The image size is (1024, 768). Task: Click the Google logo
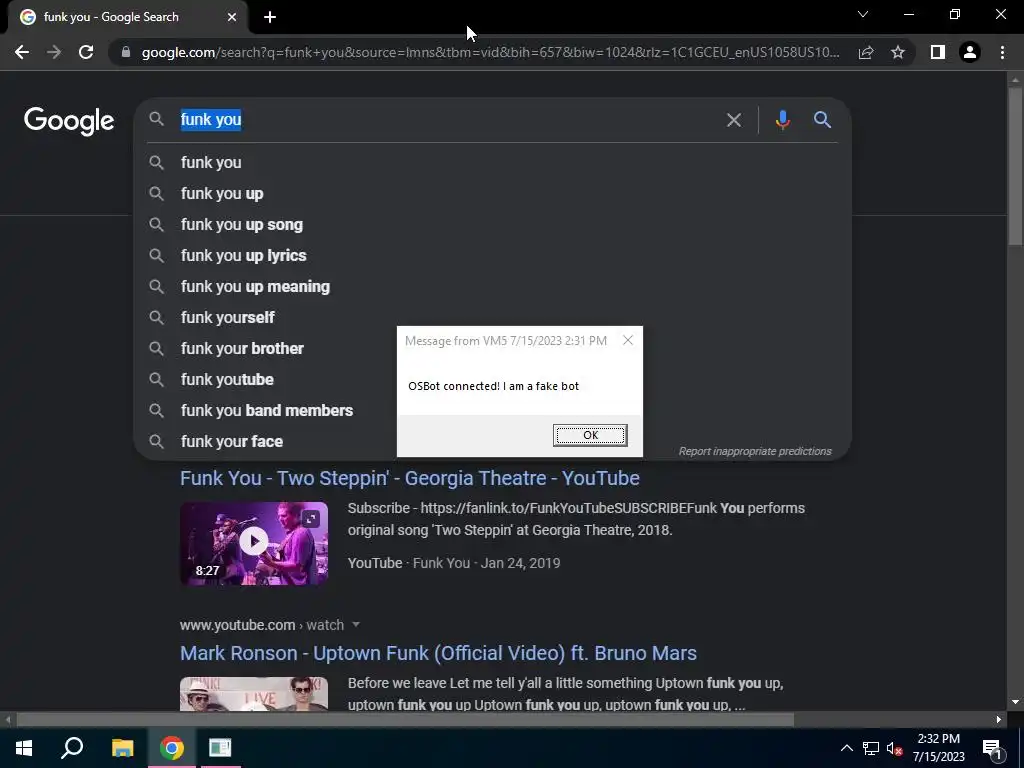pyautogui.click(x=69, y=121)
